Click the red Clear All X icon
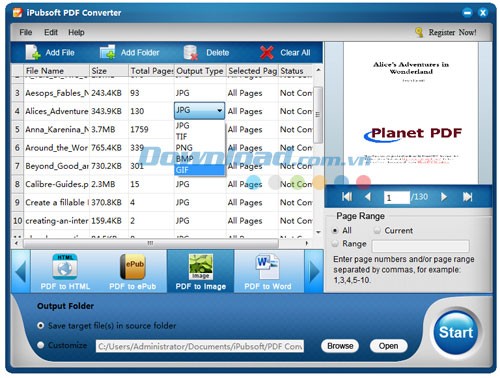 267,53
